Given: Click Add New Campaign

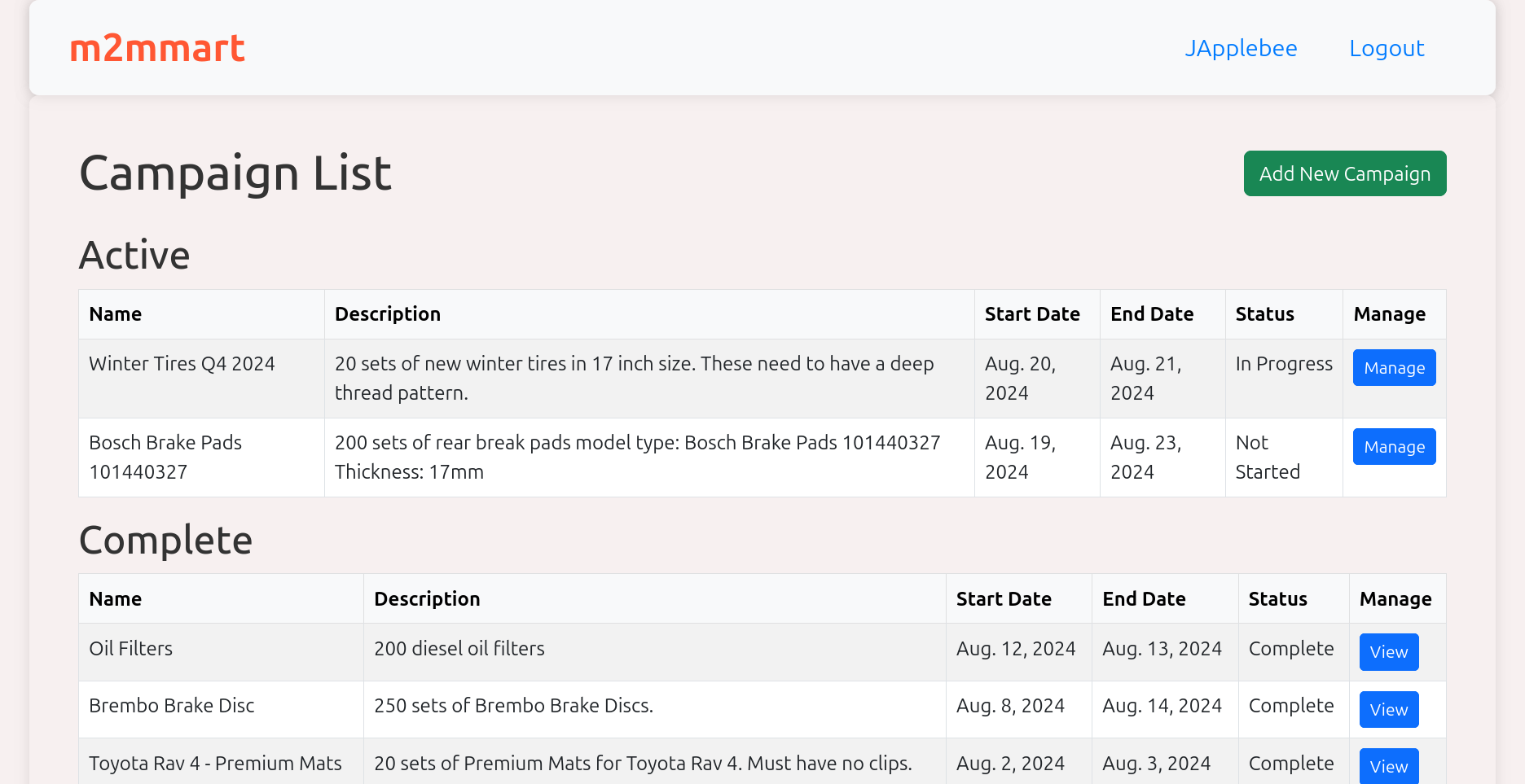Looking at the screenshot, I should 1344,173.
